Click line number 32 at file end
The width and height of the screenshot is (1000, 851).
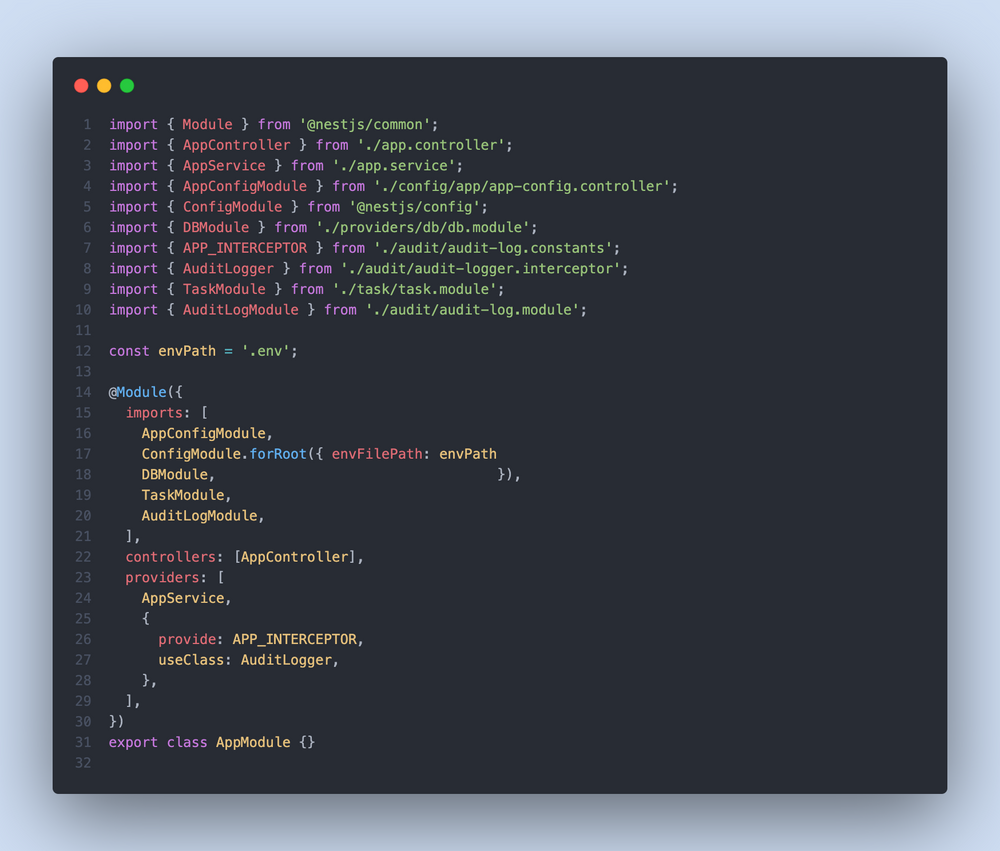pos(84,763)
